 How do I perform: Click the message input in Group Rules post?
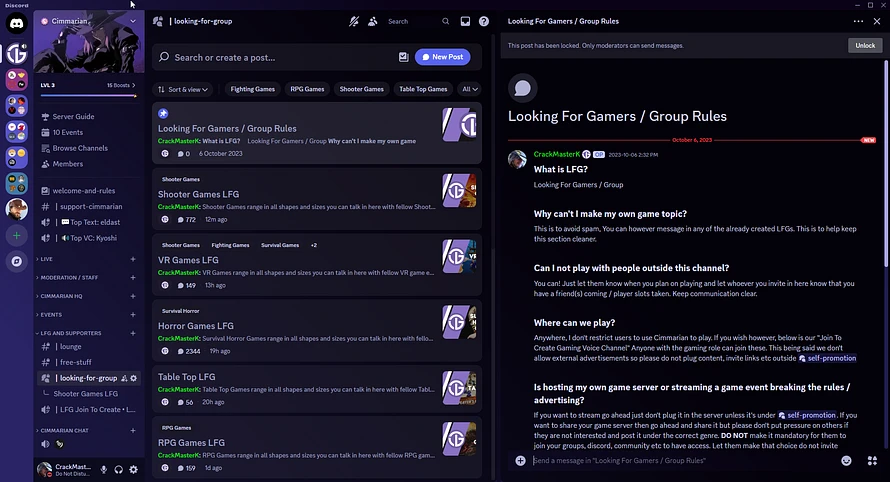pyautogui.click(x=684, y=460)
